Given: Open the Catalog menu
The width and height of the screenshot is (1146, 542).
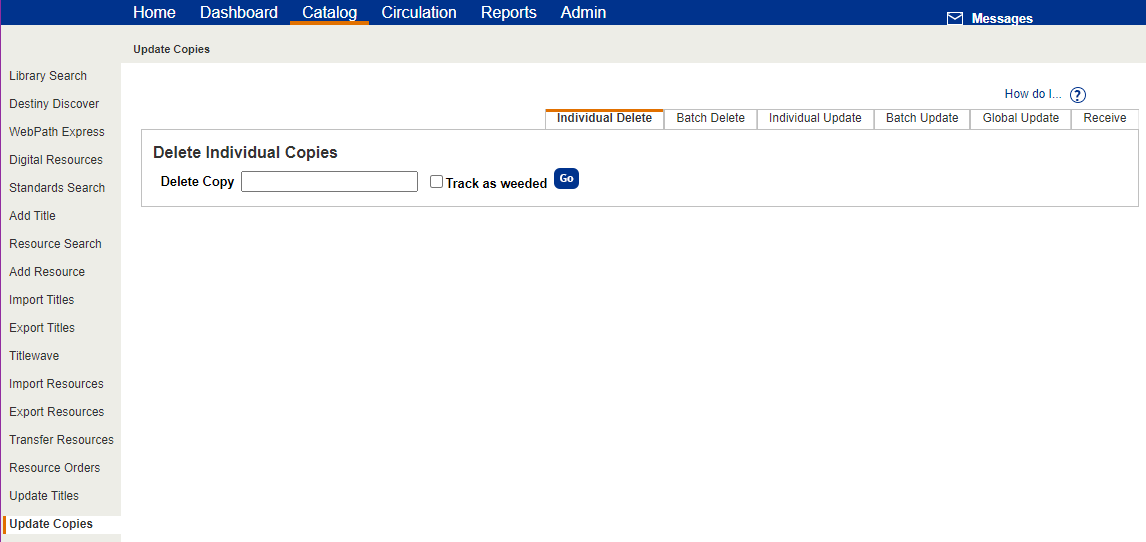Looking at the screenshot, I should click(x=330, y=12).
